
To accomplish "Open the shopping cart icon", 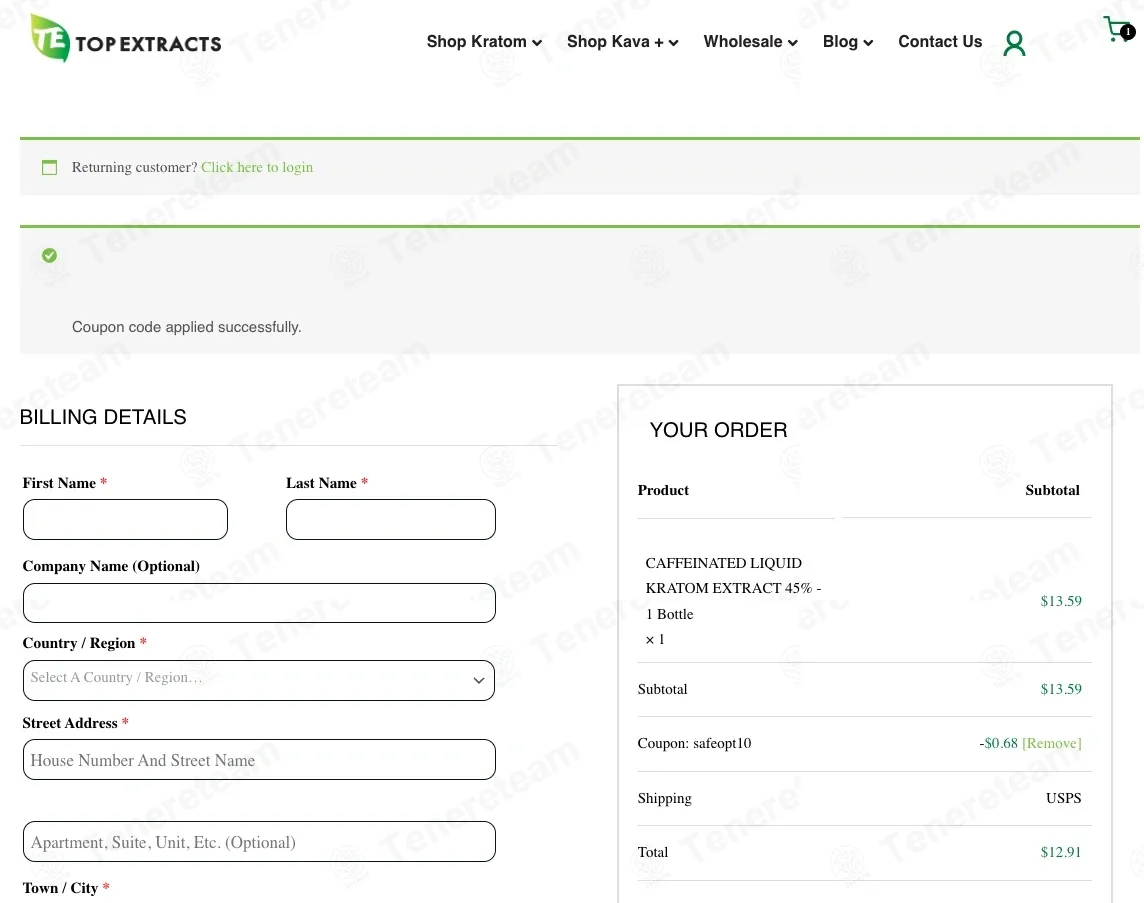I will [x=1114, y=29].
